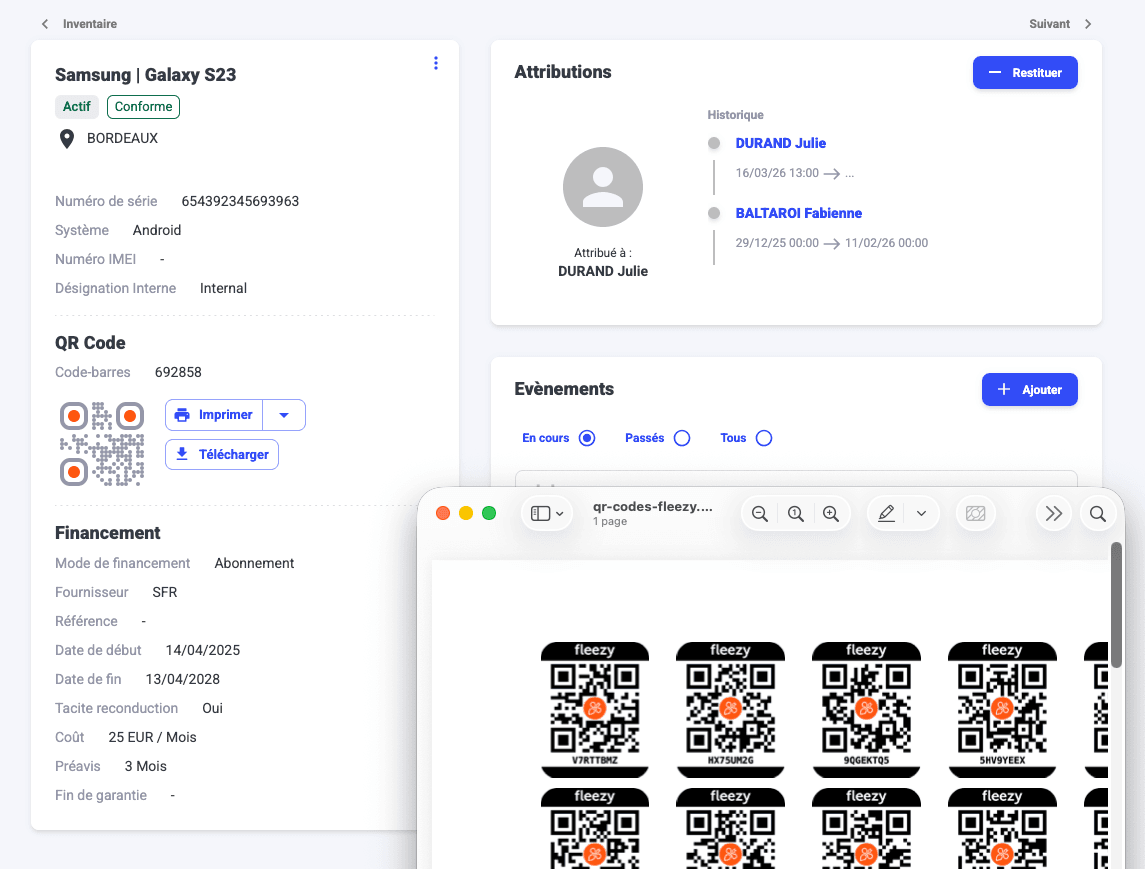This screenshot has width=1145, height=869.
Task: Open the markup options chevron in Preview
Action: [x=922, y=513]
